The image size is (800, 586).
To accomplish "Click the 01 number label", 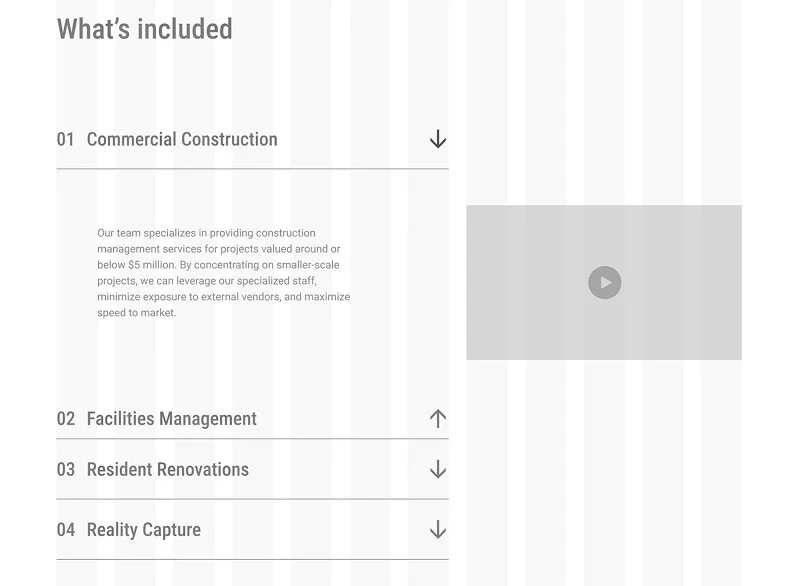I will pyautogui.click(x=65, y=140).
